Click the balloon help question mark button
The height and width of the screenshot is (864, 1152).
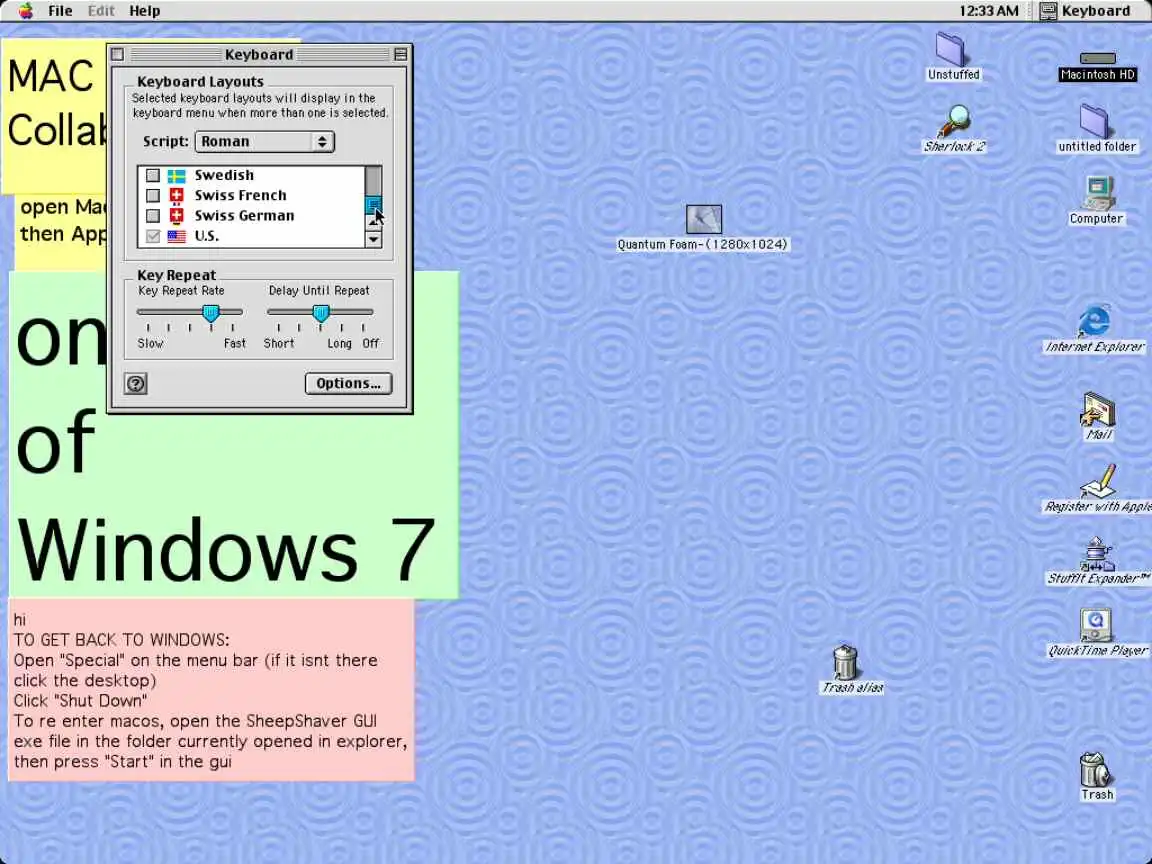pos(136,384)
